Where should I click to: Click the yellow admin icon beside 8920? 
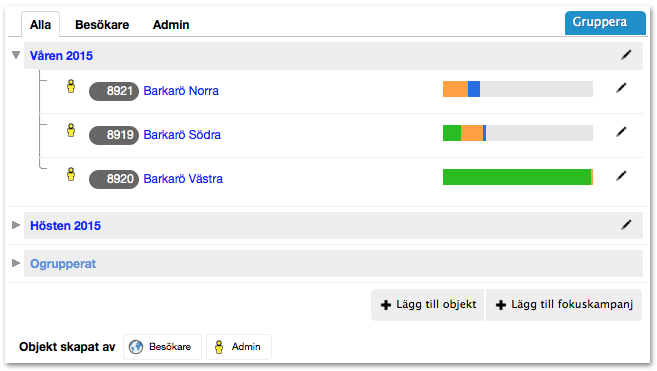click(x=71, y=174)
